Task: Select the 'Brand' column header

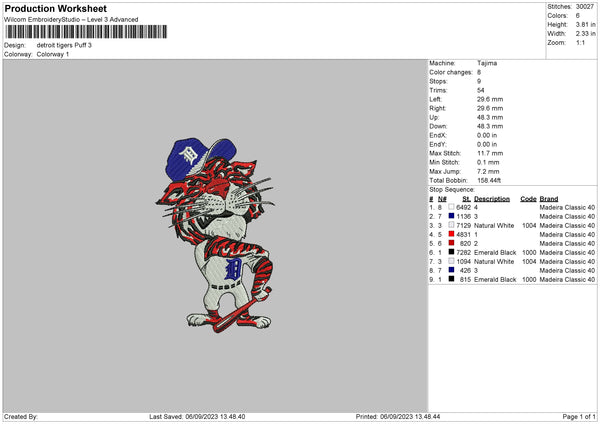Action: 549,199
